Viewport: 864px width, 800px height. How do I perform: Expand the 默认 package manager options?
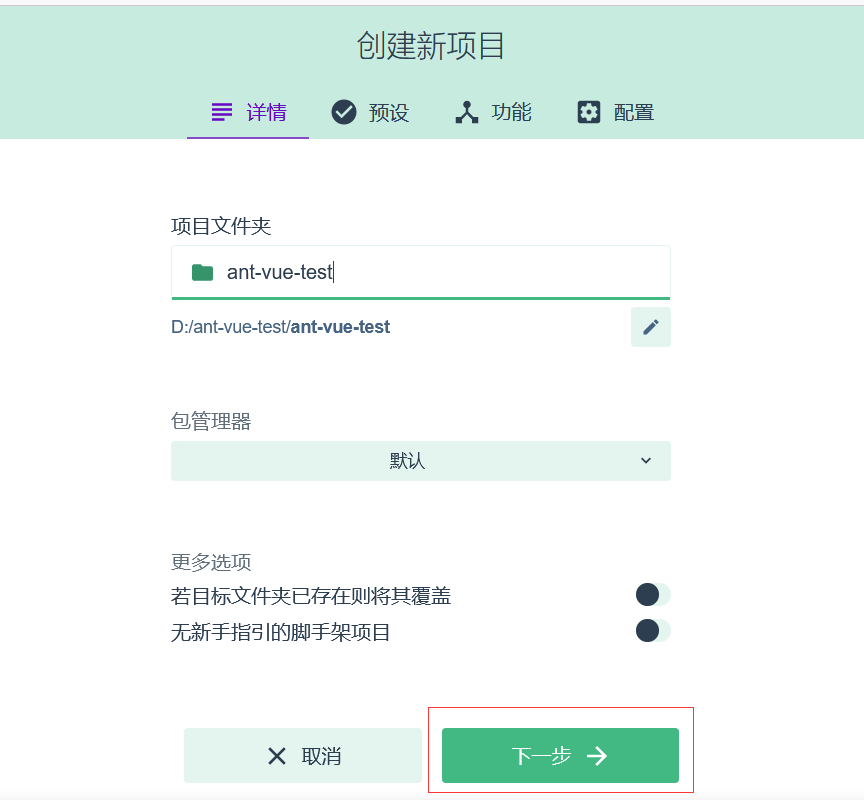coord(420,461)
